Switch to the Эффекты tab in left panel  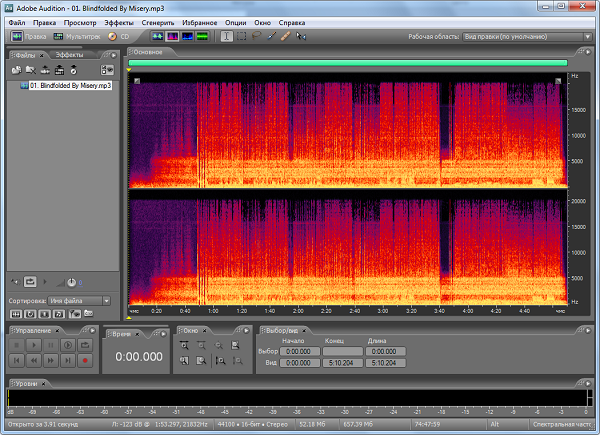(69, 53)
